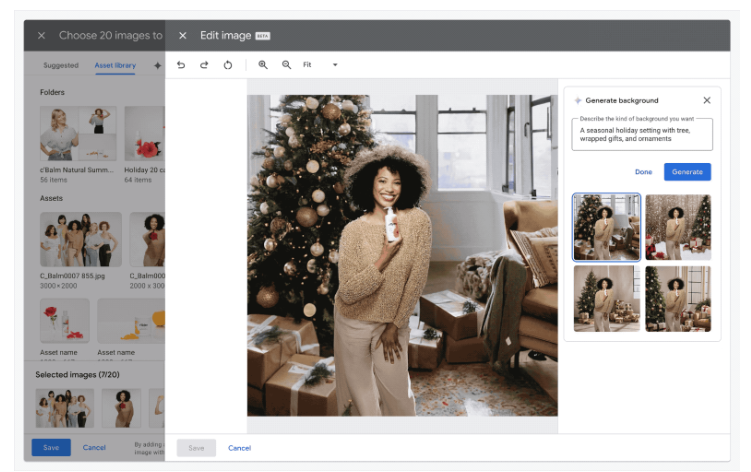Click Done in Generate background panel
Image resolution: width=751 pixels, height=472 pixels.
643,172
